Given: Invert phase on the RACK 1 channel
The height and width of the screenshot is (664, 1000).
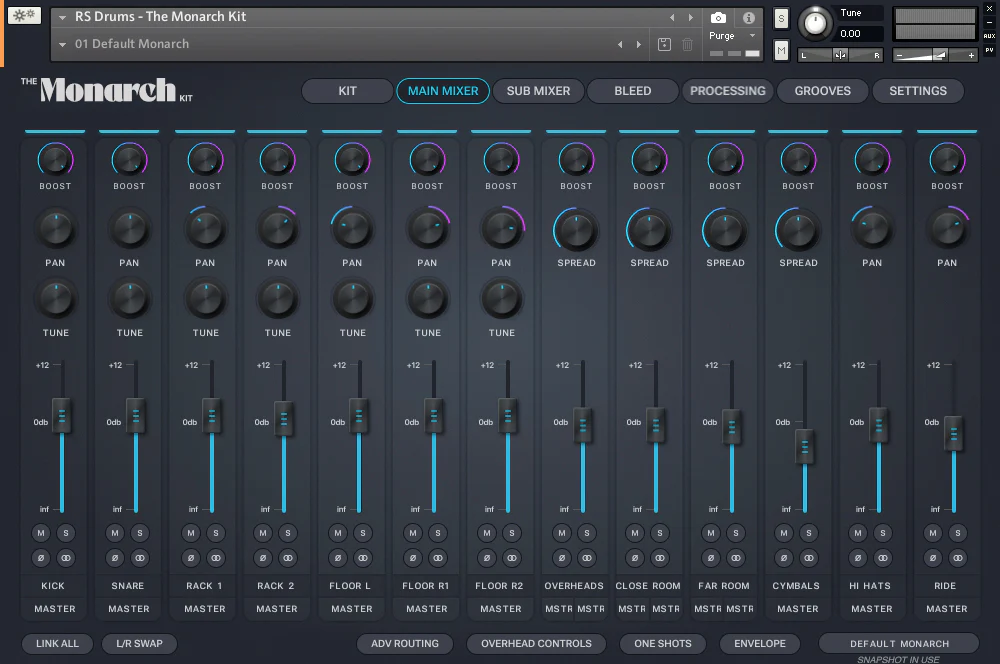Looking at the screenshot, I should coord(191,558).
